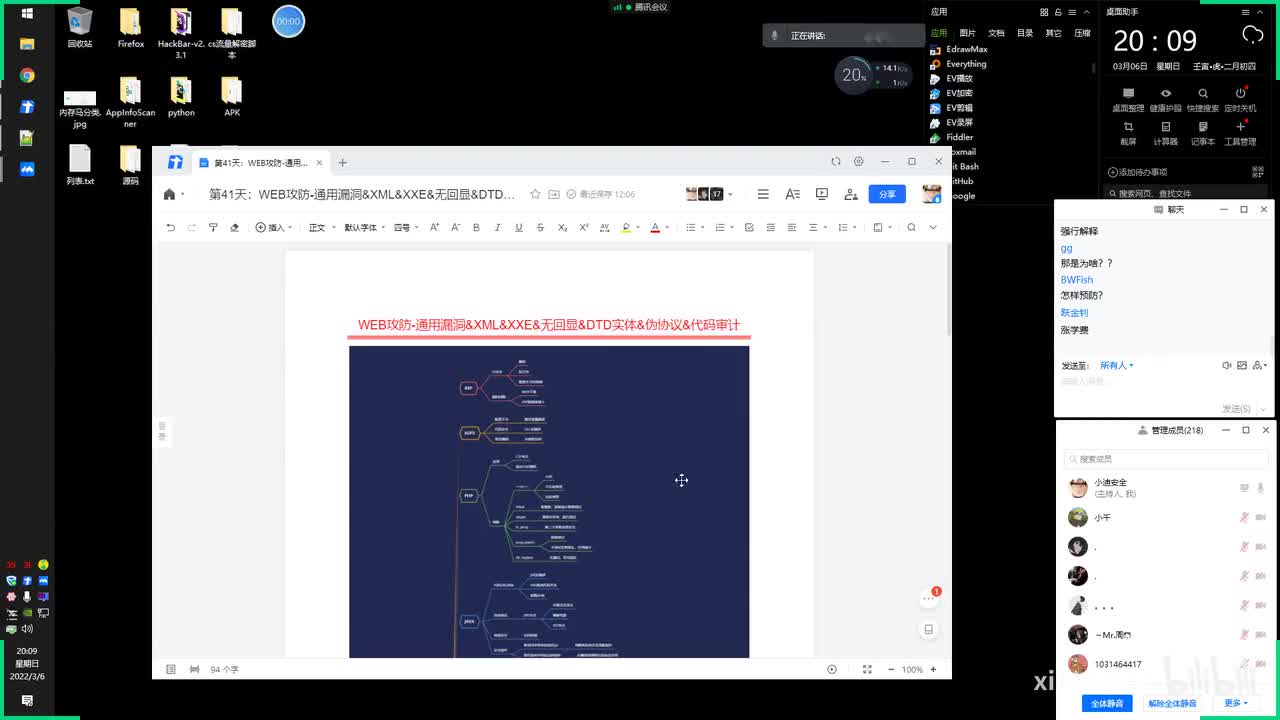Viewport: 1280px width, 720px height.
Task: Star the document as favorite
Action: coord(536,194)
